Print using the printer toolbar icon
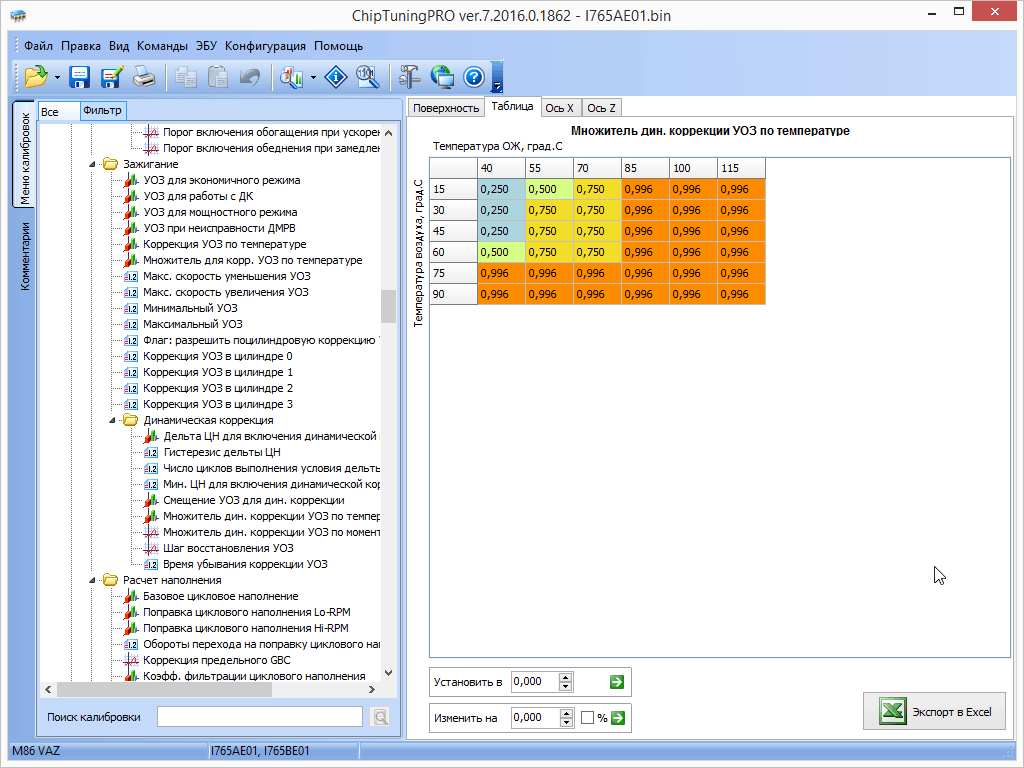1024x768 pixels. 145,76
